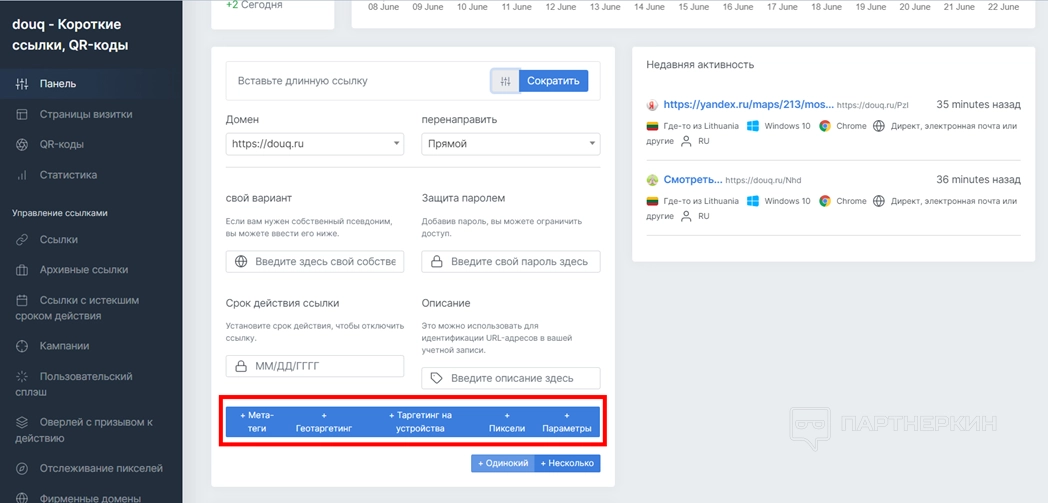1048x503 pixels.
Task: Click the Панель sidebar icon
Action: 22,84
